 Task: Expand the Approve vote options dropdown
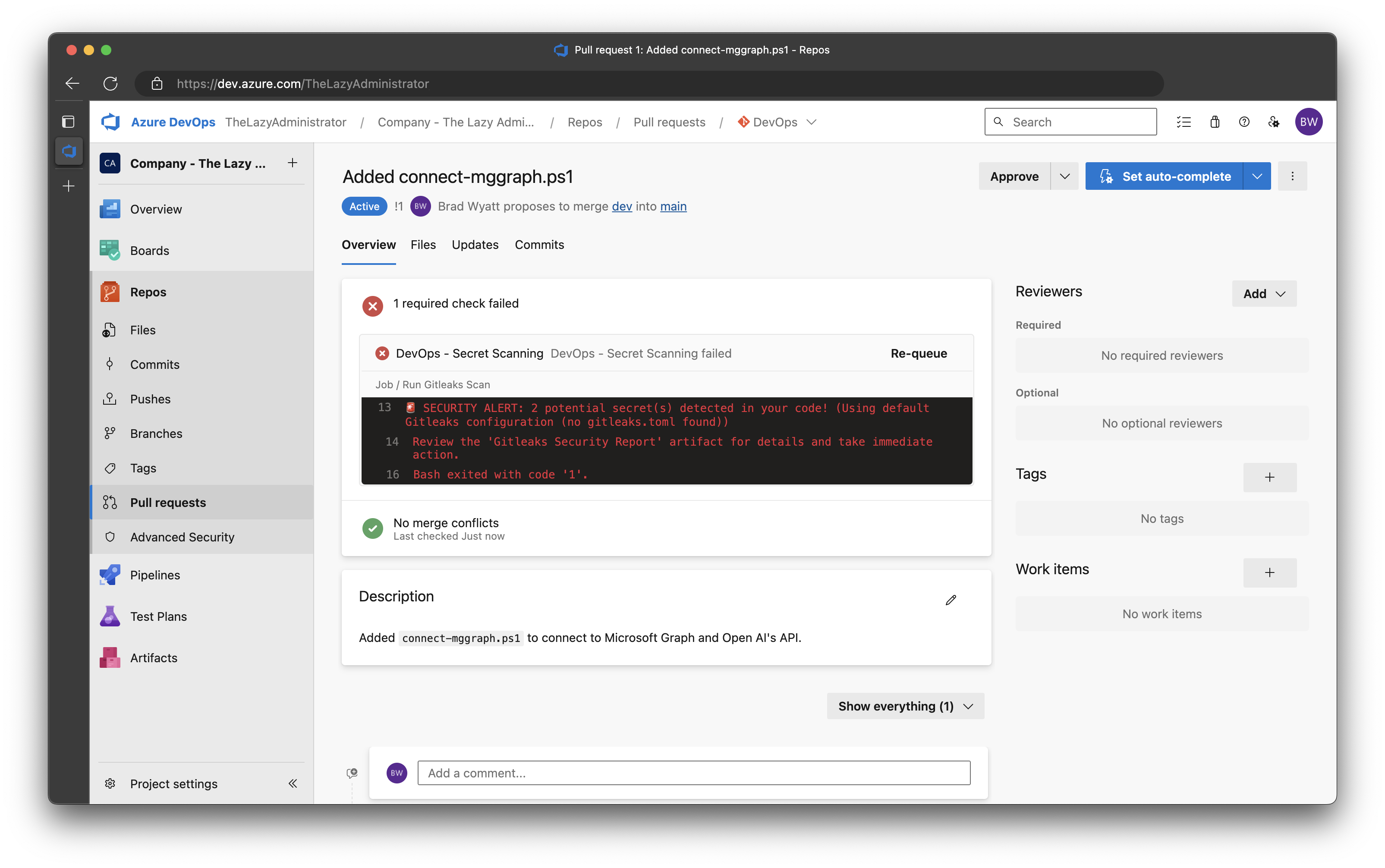click(1064, 176)
